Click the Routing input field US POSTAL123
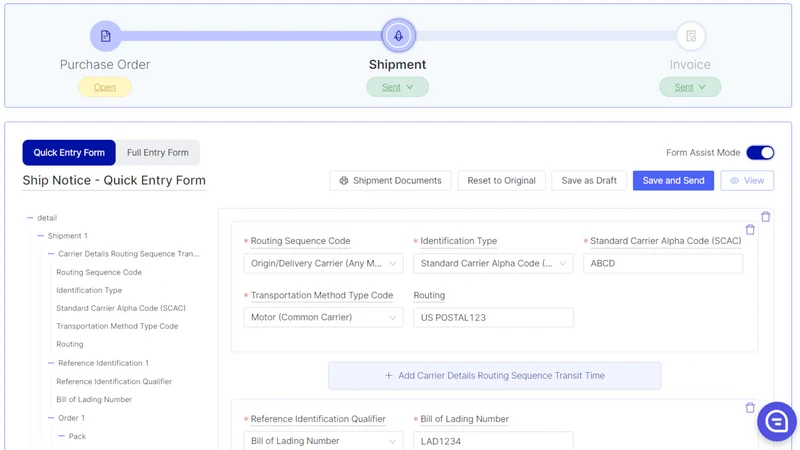The width and height of the screenshot is (800, 450). [x=493, y=317]
